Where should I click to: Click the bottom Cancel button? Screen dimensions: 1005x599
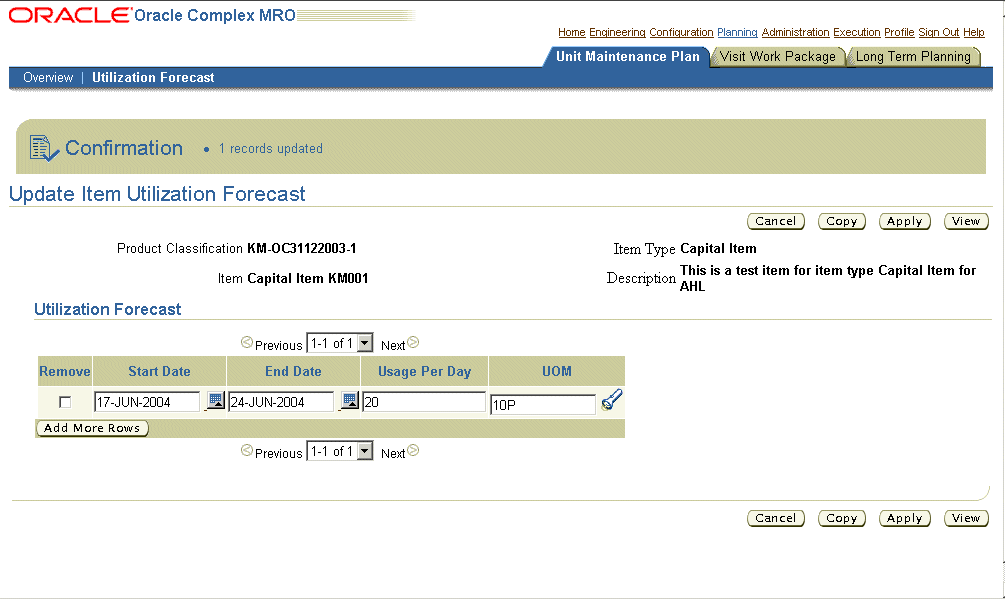776,518
